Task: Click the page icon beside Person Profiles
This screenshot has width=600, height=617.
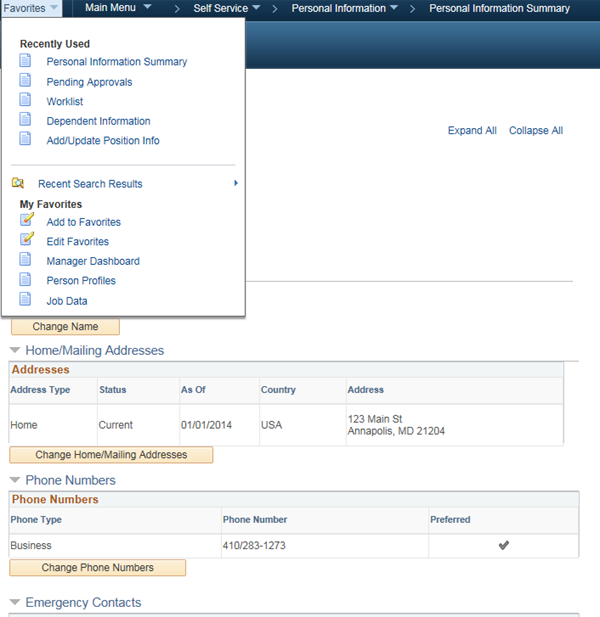Action: [25, 279]
